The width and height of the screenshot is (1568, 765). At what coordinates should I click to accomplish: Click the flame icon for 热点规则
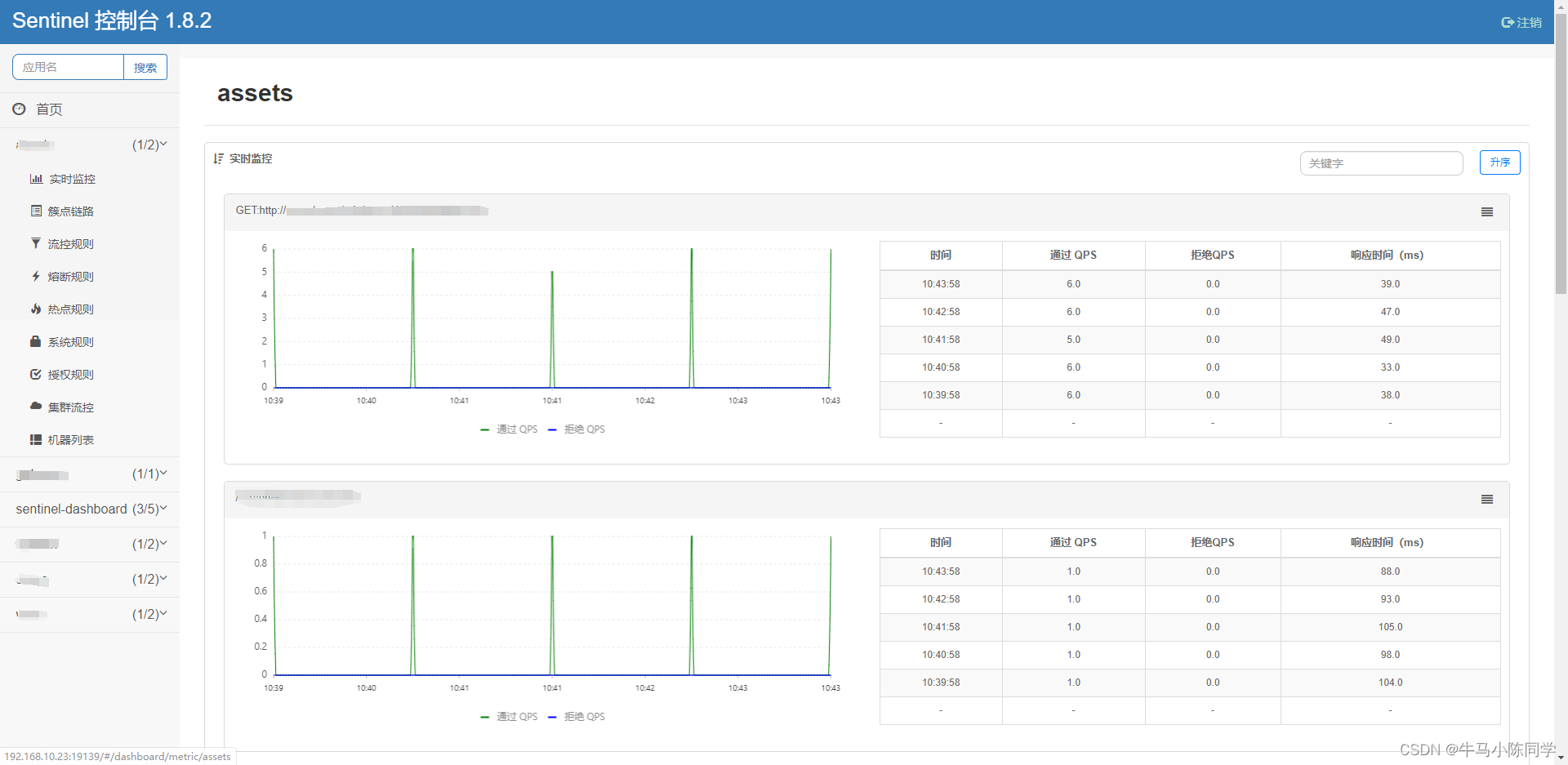point(36,309)
